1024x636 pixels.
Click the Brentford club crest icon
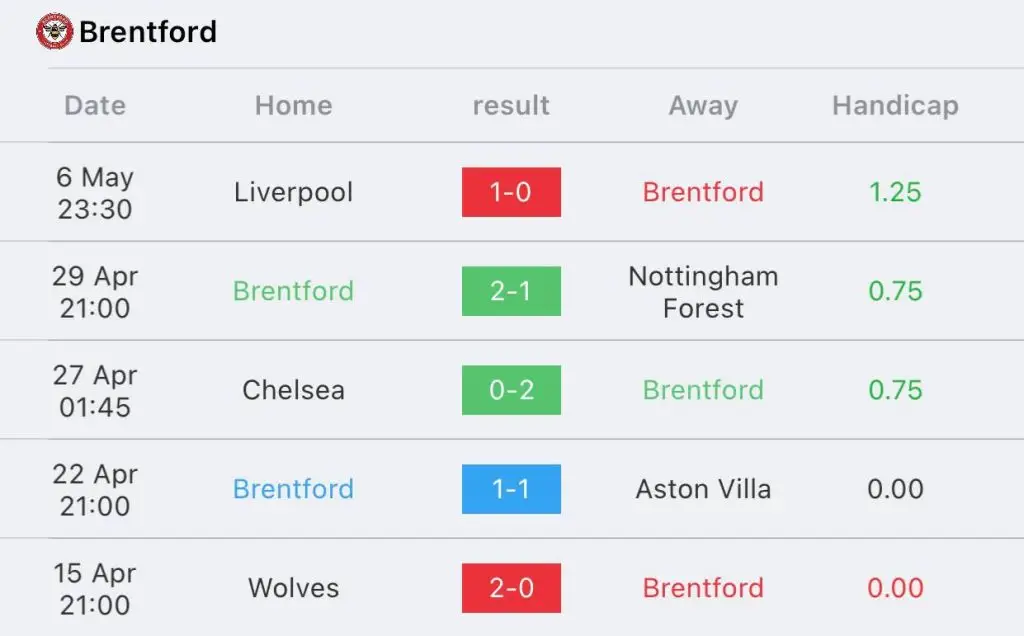(54, 31)
